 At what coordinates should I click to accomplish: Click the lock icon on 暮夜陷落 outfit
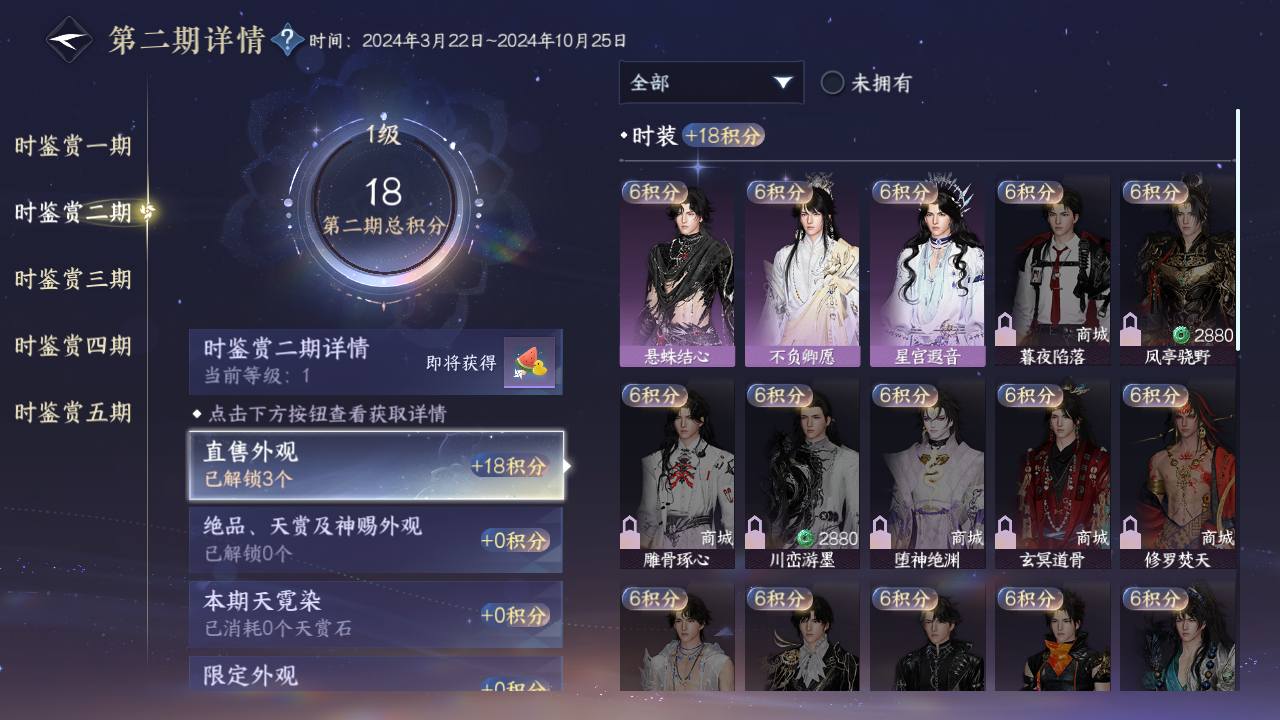click(x=1005, y=328)
